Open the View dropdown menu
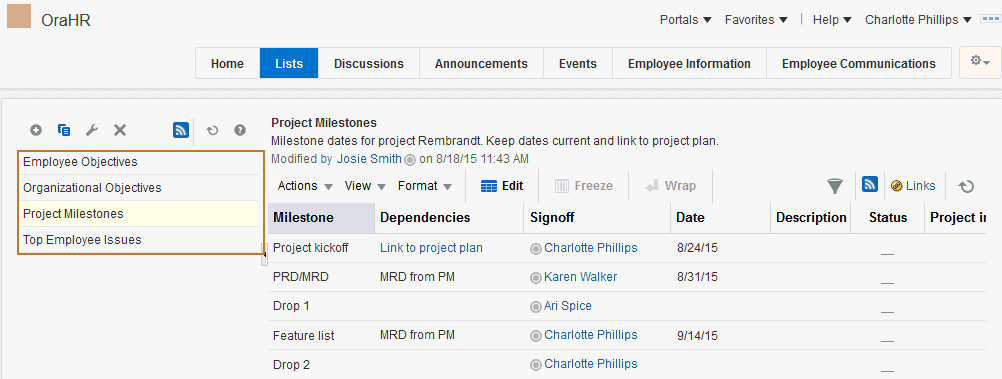The height and width of the screenshot is (379, 1002). click(365, 186)
